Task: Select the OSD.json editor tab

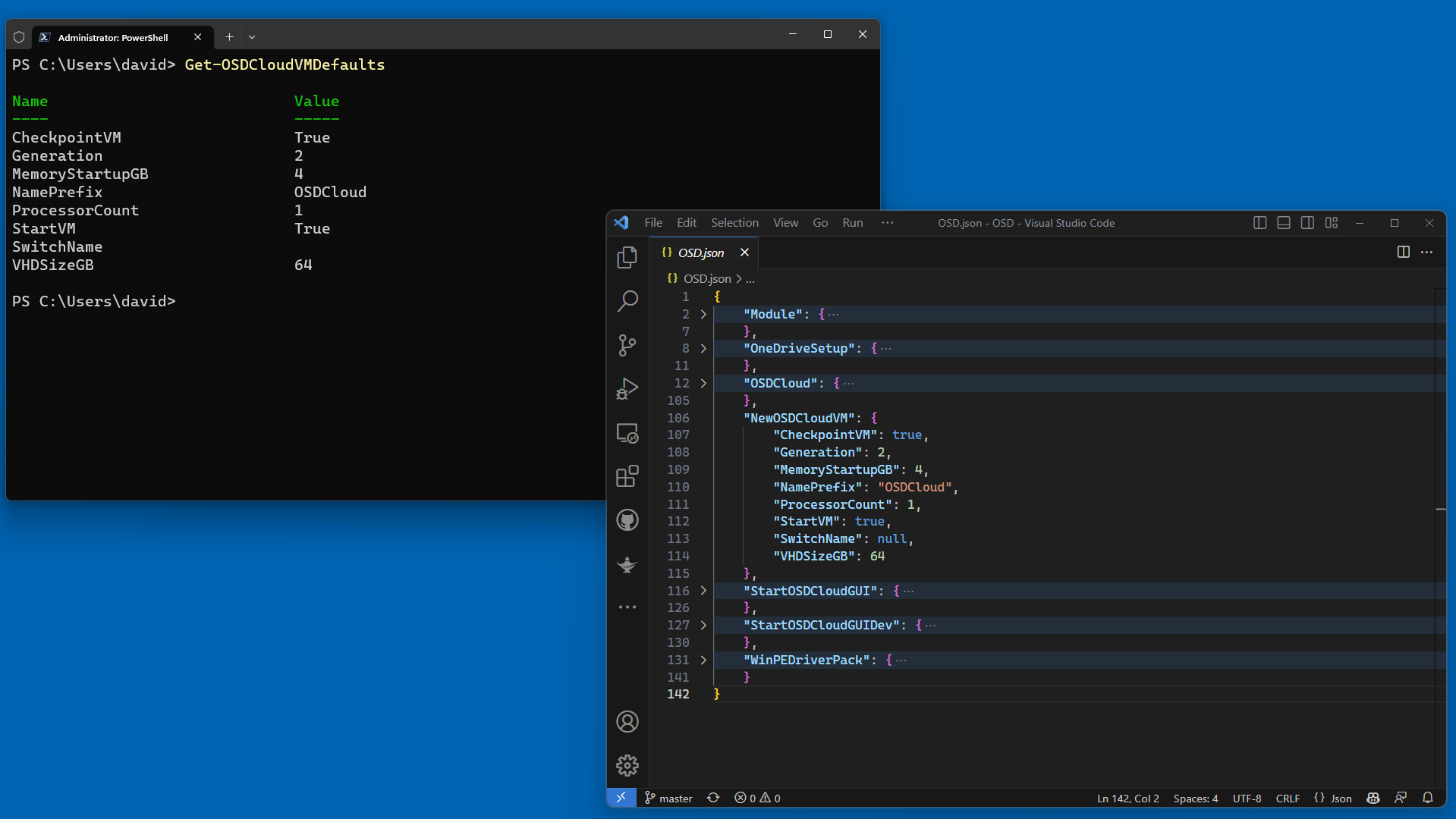Action: pyautogui.click(x=700, y=253)
